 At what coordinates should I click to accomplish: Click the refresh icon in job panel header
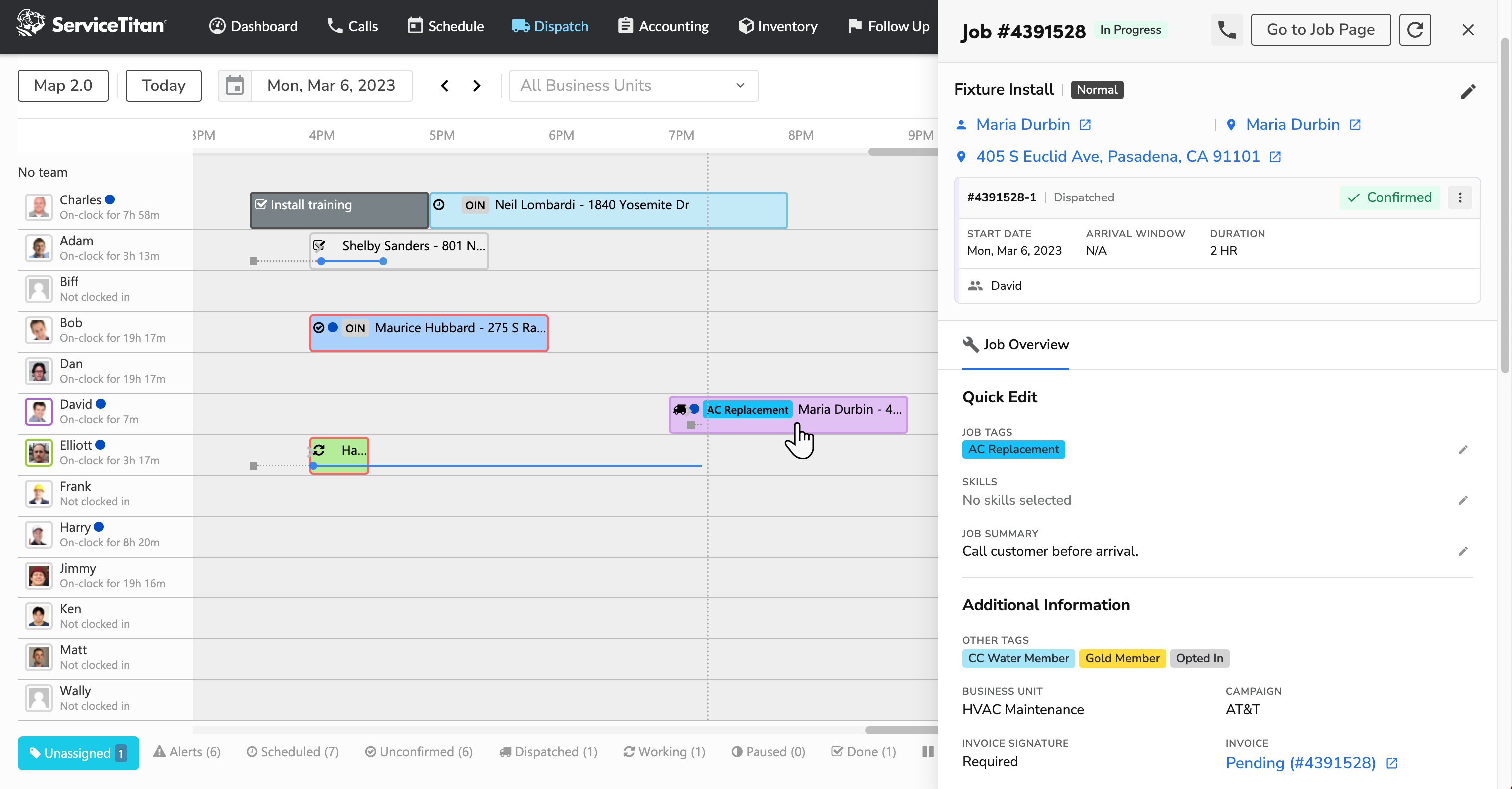(1415, 30)
